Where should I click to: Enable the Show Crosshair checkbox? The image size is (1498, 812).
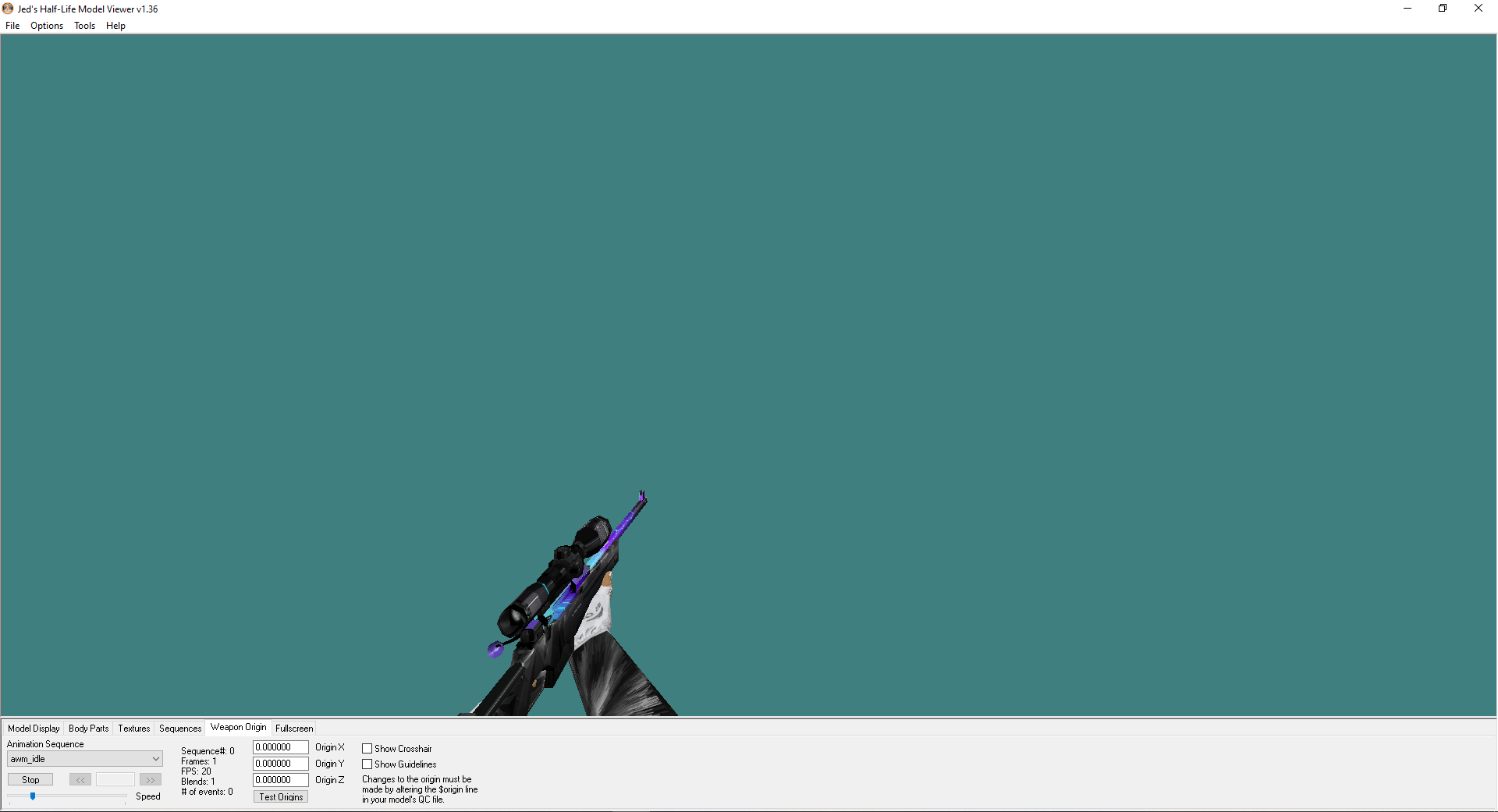pos(367,749)
